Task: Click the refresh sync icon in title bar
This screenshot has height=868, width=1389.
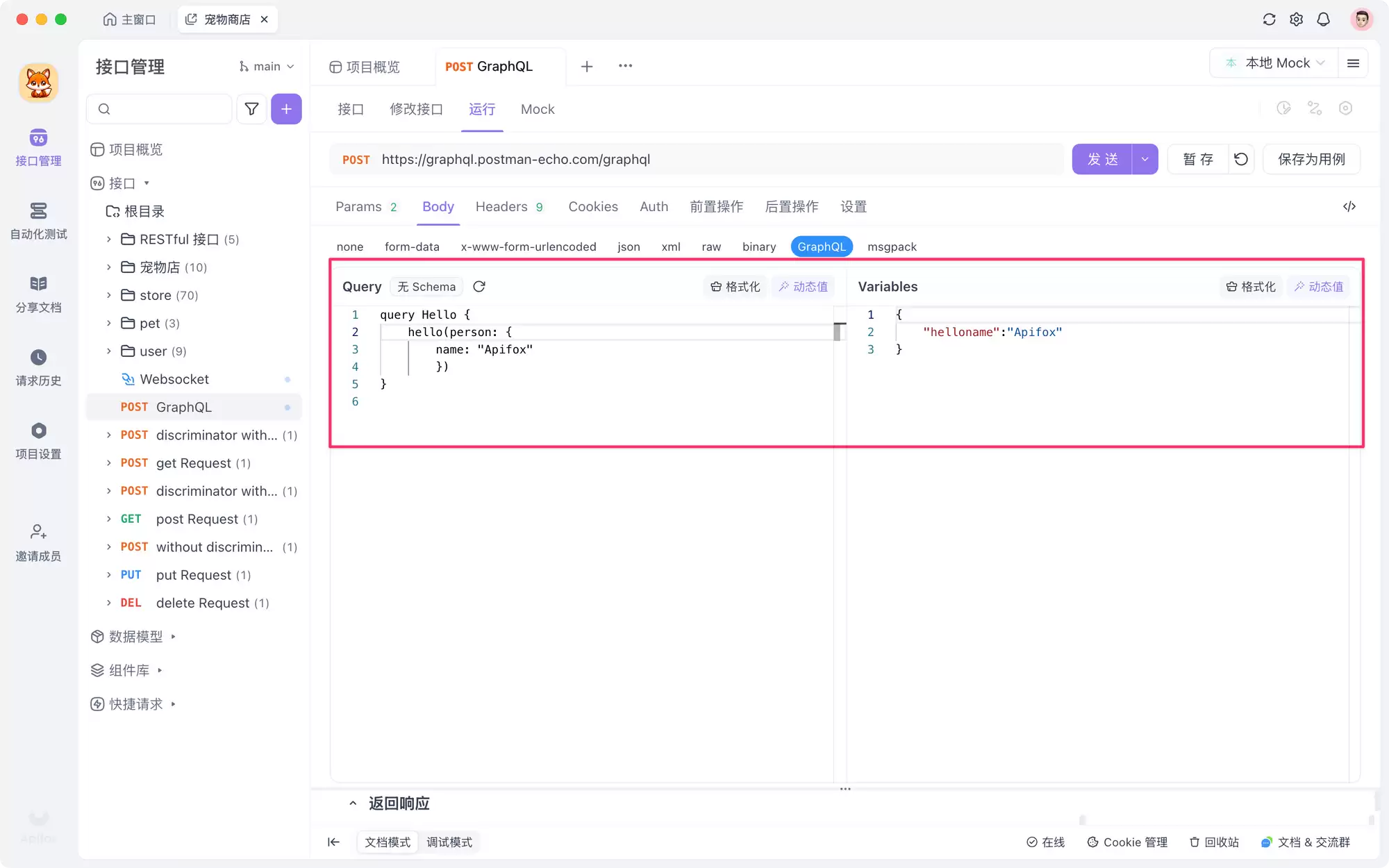Action: point(1269,19)
